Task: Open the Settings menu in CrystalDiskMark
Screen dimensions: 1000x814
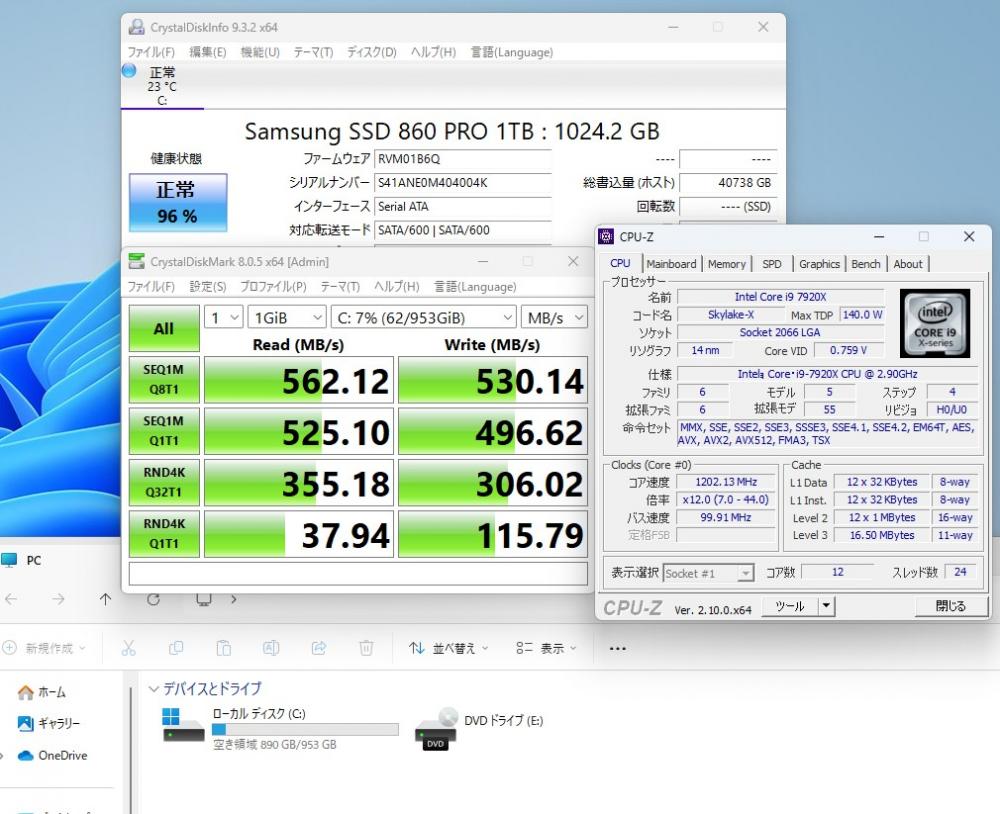Action: pos(208,287)
